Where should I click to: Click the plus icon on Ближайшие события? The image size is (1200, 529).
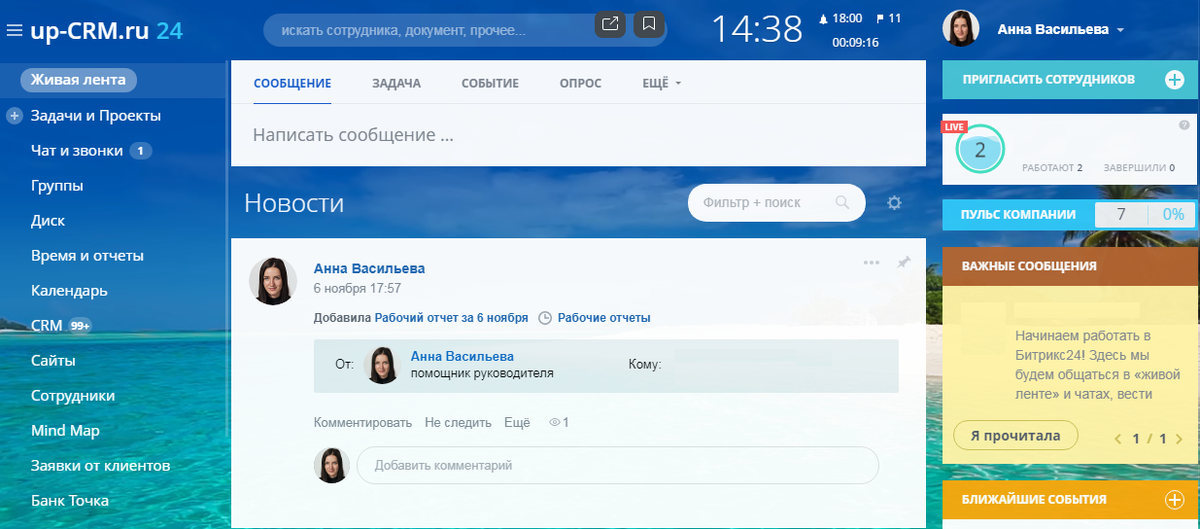(1174, 499)
